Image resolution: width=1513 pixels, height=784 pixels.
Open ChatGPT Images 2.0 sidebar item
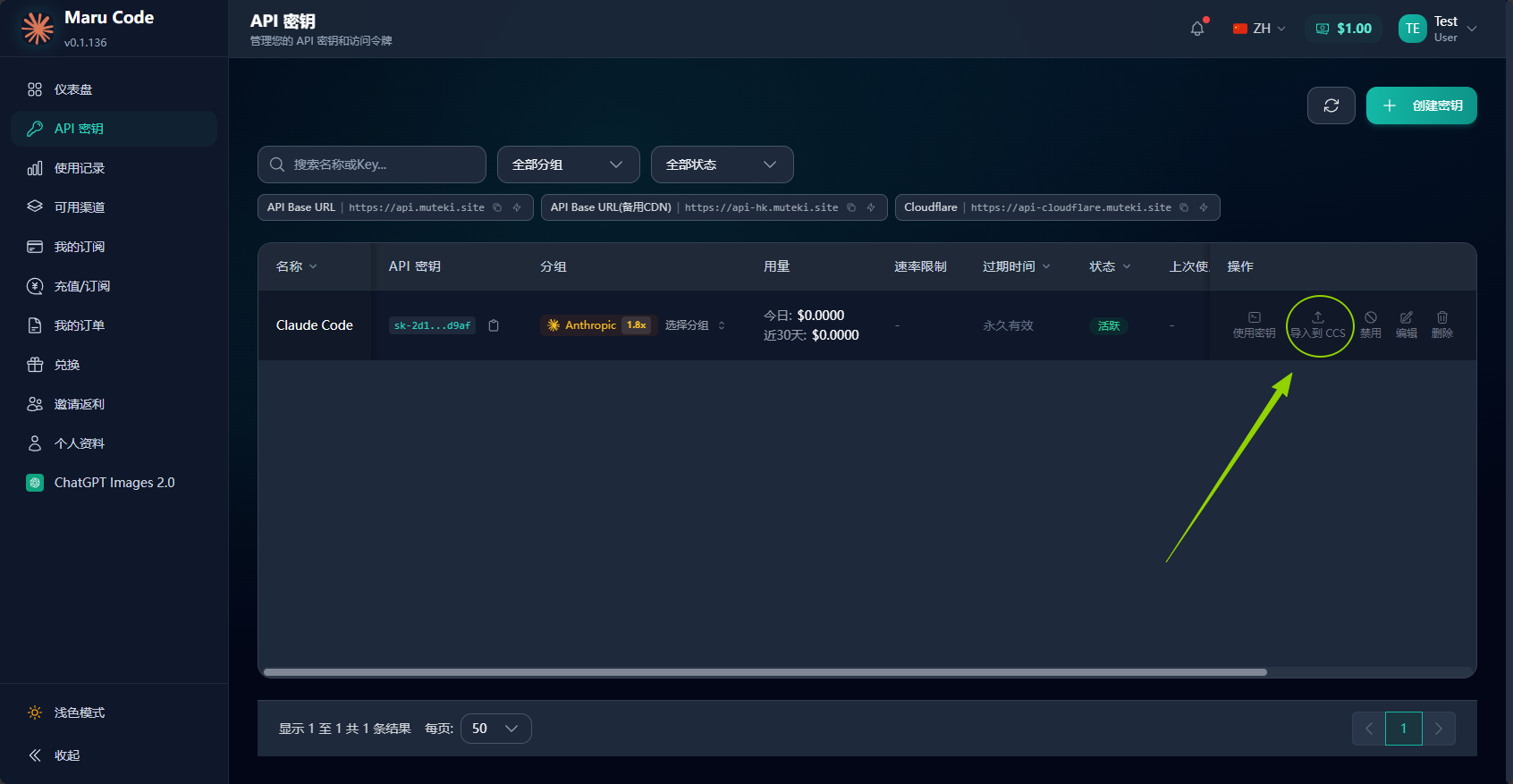pyautogui.click(x=114, y=483)
